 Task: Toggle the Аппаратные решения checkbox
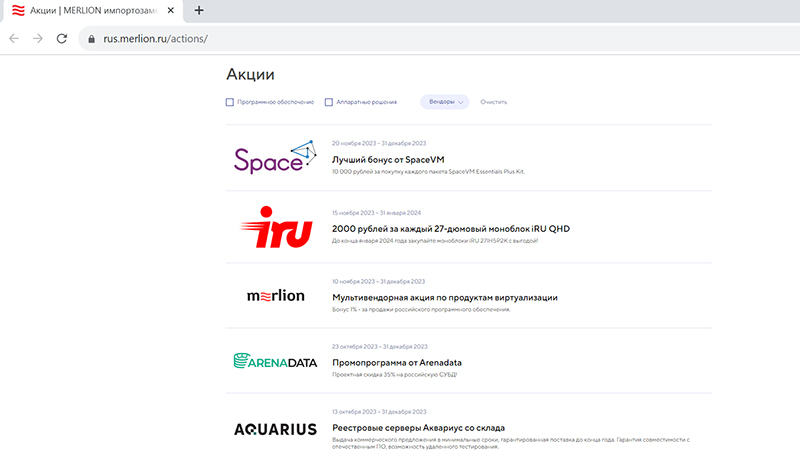coord(329,102)
